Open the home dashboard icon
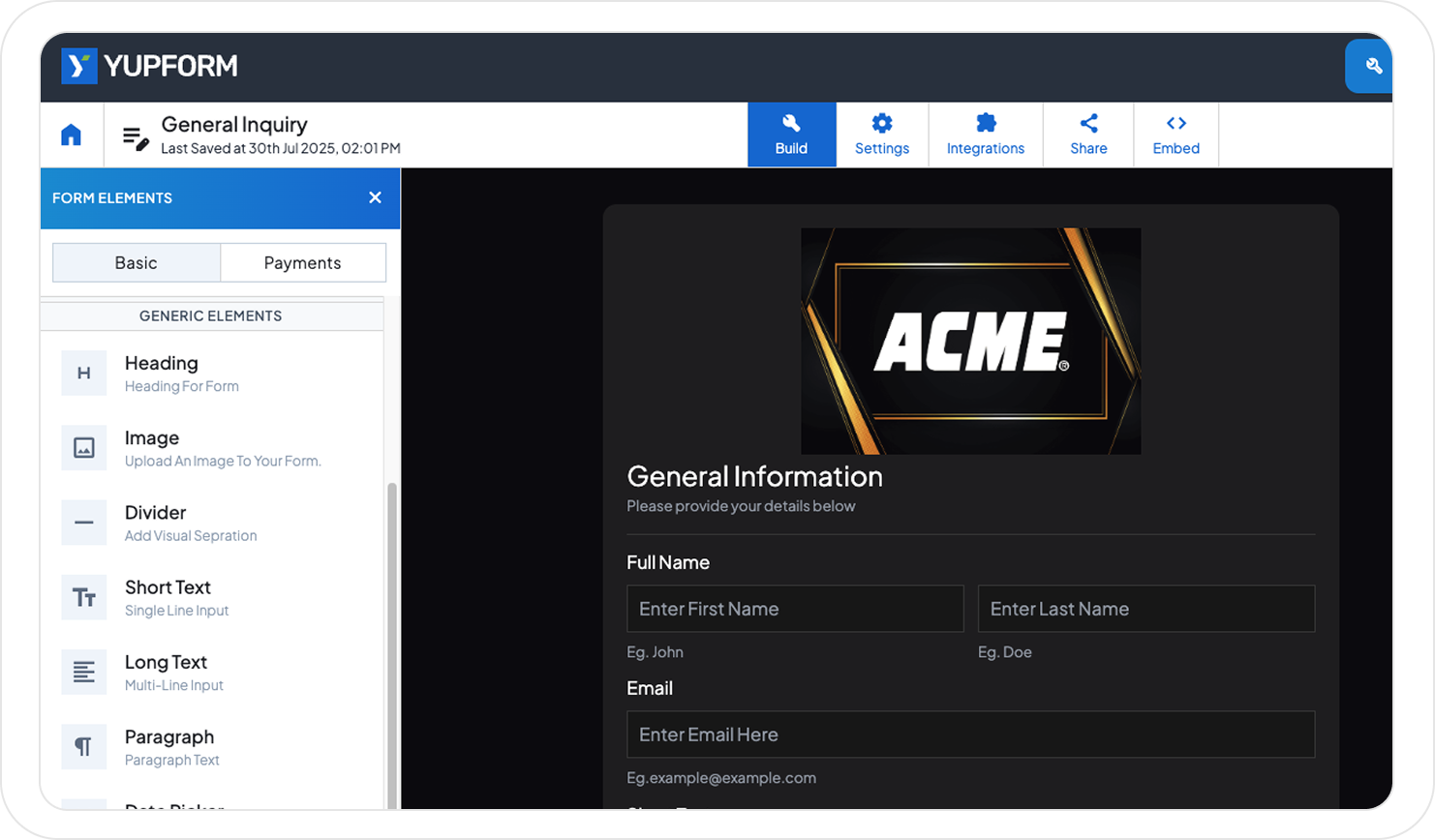The height and width of the screenshot is (840, 1435). (x=72, y=135)
